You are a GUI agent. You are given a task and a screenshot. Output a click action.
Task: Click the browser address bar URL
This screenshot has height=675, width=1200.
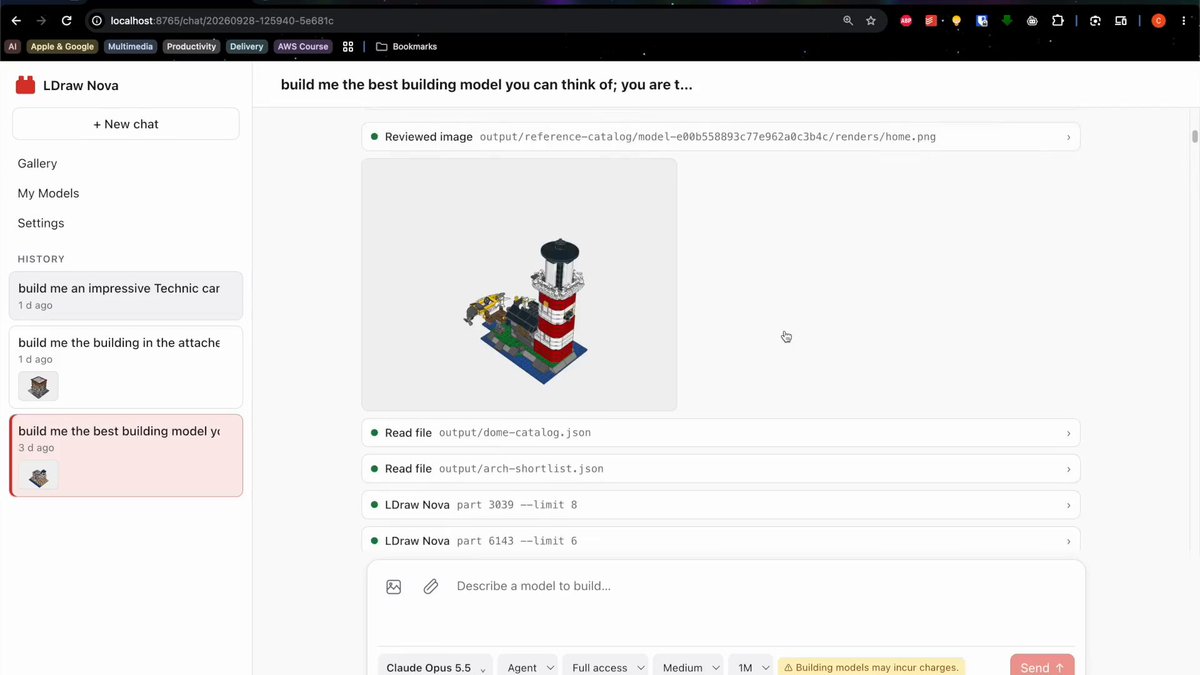coord(222,20)
